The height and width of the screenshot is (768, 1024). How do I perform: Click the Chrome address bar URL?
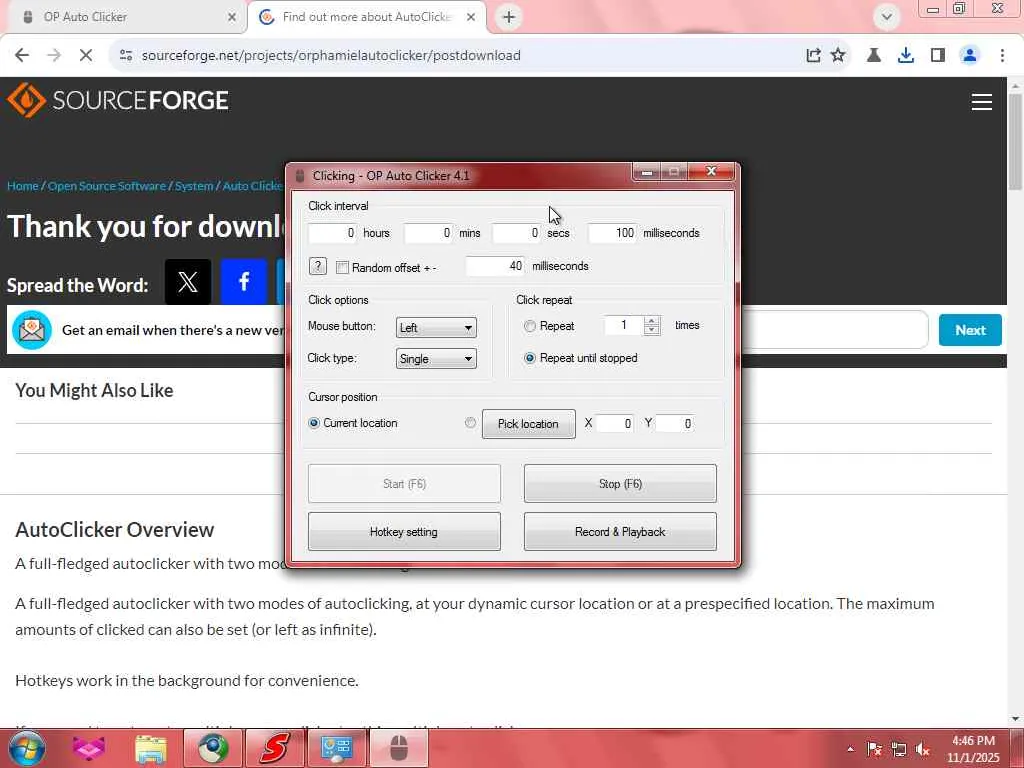331,56
